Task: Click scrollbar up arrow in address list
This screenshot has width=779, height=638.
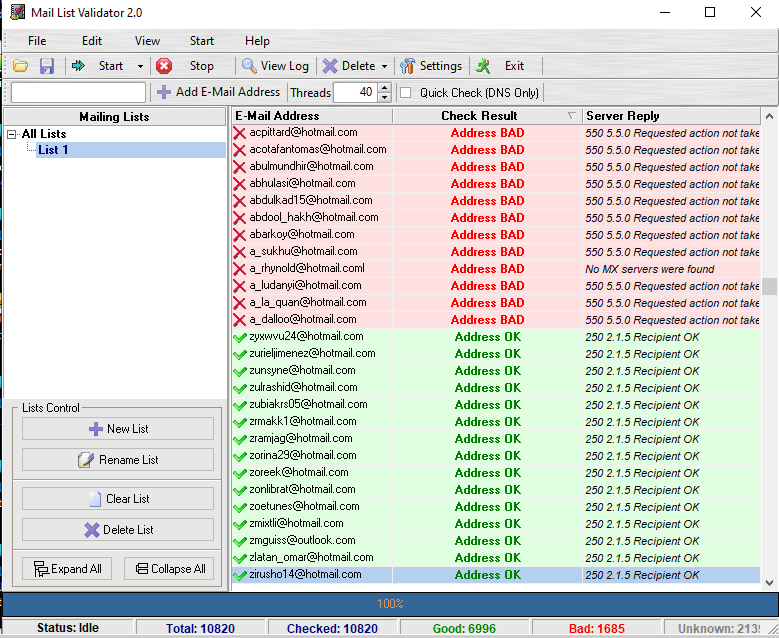Action: (769, 116)
